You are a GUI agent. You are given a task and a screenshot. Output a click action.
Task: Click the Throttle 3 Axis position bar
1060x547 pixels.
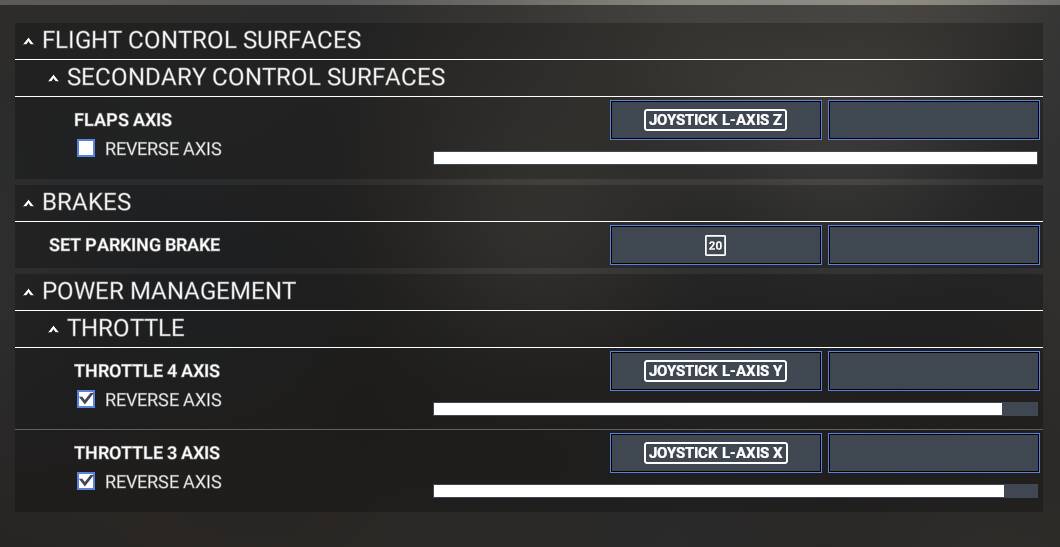pyautogui.click(x=735, y=491)
